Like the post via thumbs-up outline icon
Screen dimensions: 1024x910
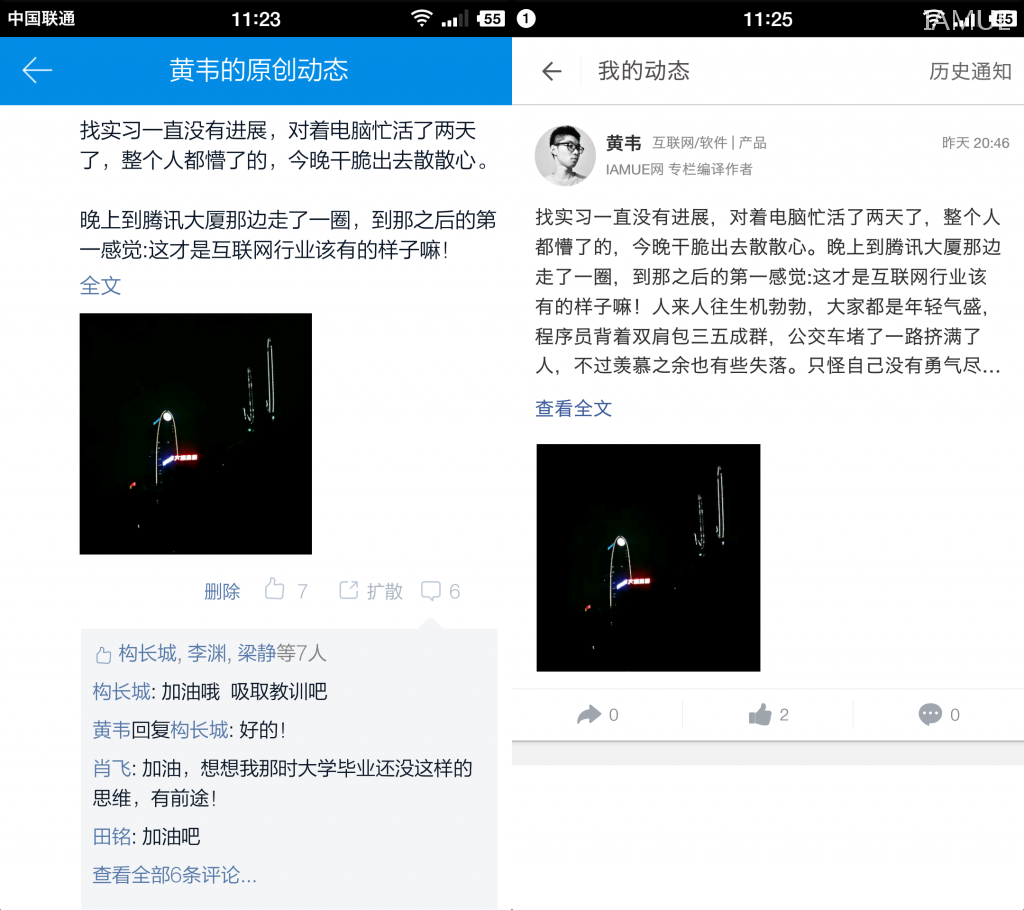[274, 589]
